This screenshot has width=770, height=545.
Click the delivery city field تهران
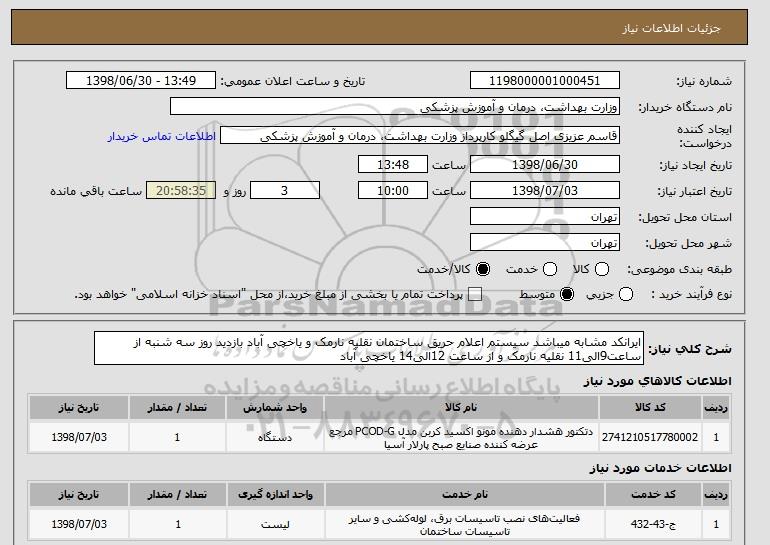(x=545, y=243)
